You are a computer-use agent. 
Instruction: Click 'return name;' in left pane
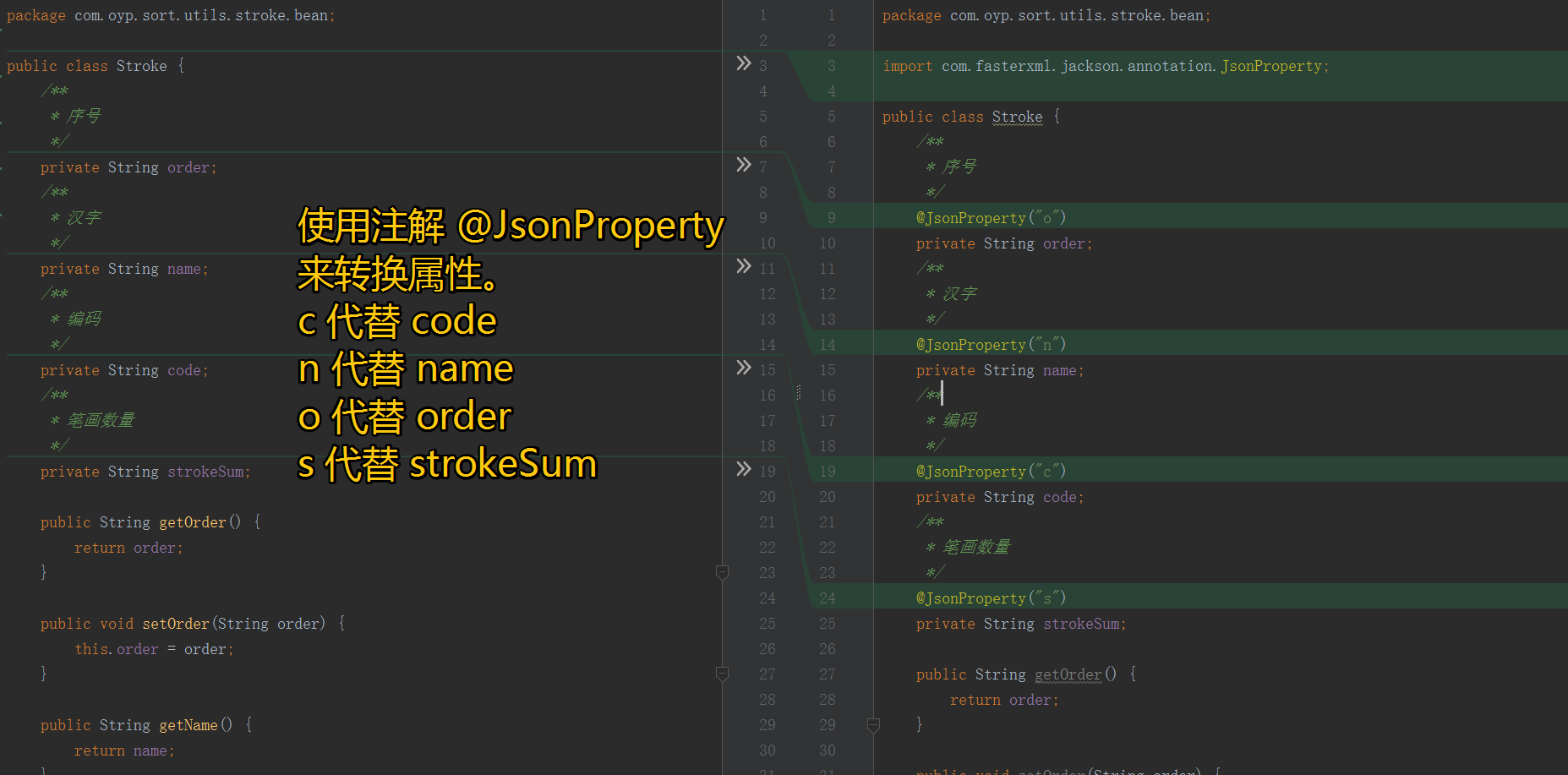(124, 750)
